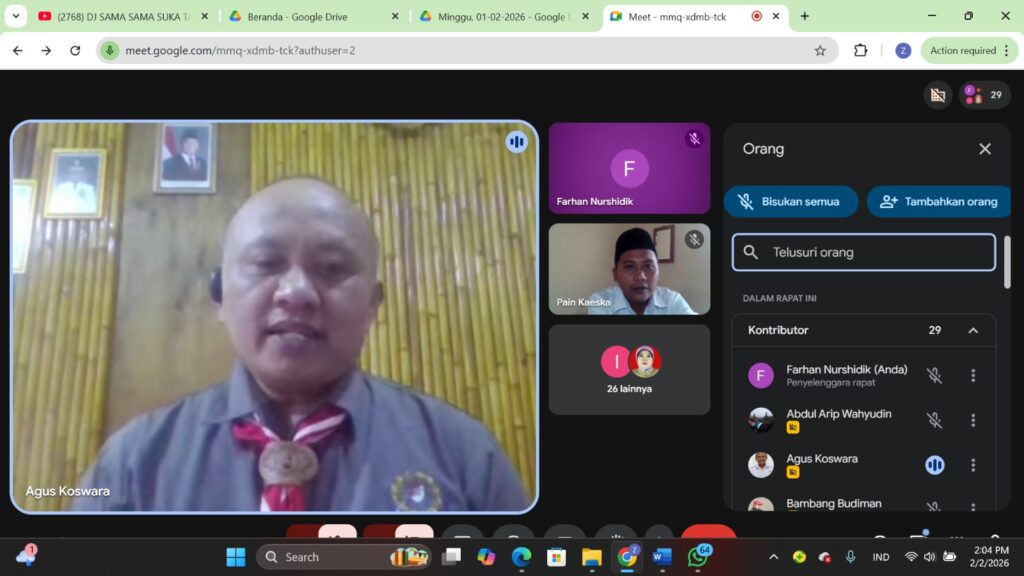1024x576 pixels.
Task: Collapse the Kontributor section
Action: click(973, 330)
